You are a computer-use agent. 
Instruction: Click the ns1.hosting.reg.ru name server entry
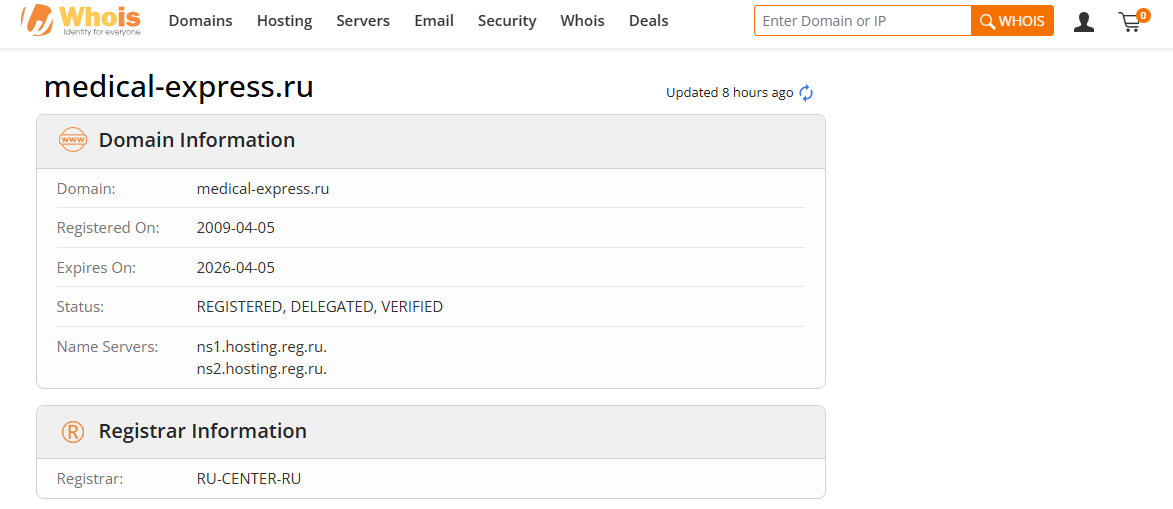pyautogui.click(x=262, y=347)
